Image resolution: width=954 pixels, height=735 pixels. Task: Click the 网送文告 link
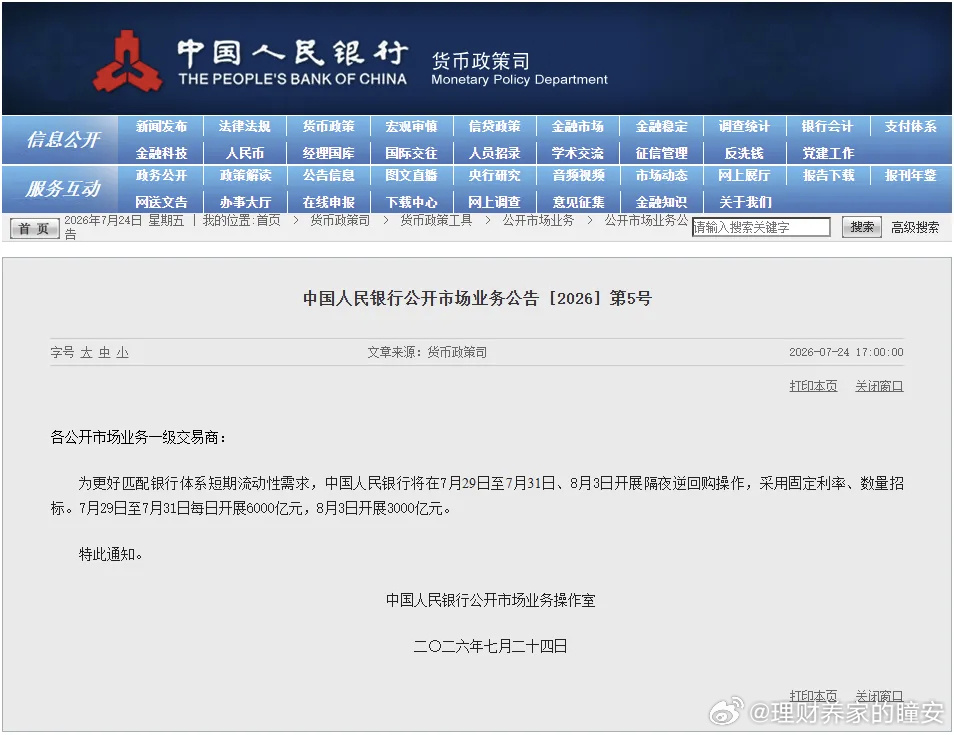(x=161, y=203)
